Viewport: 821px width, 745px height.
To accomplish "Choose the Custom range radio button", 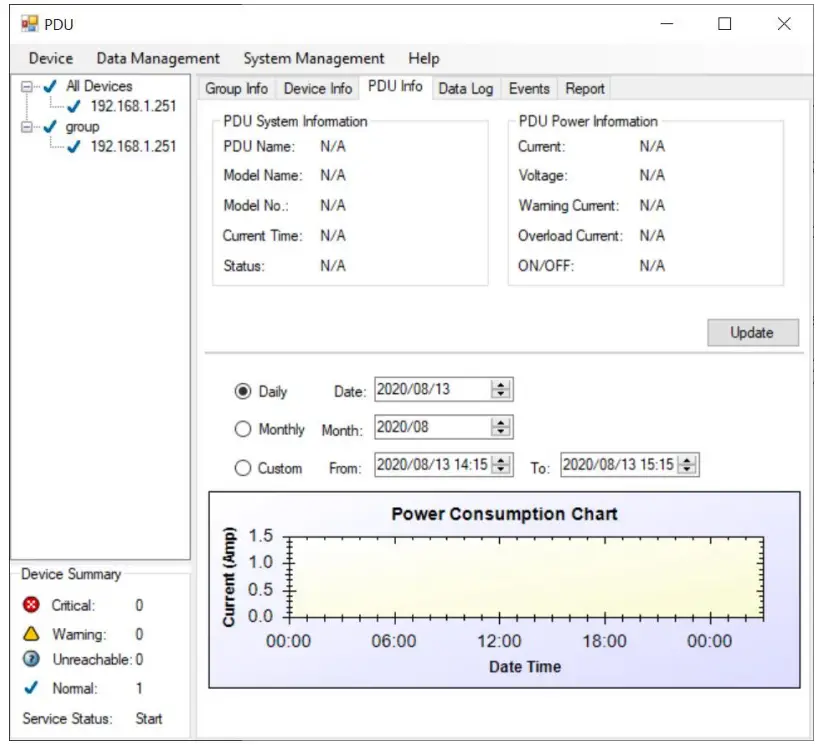I will point(242,468).
